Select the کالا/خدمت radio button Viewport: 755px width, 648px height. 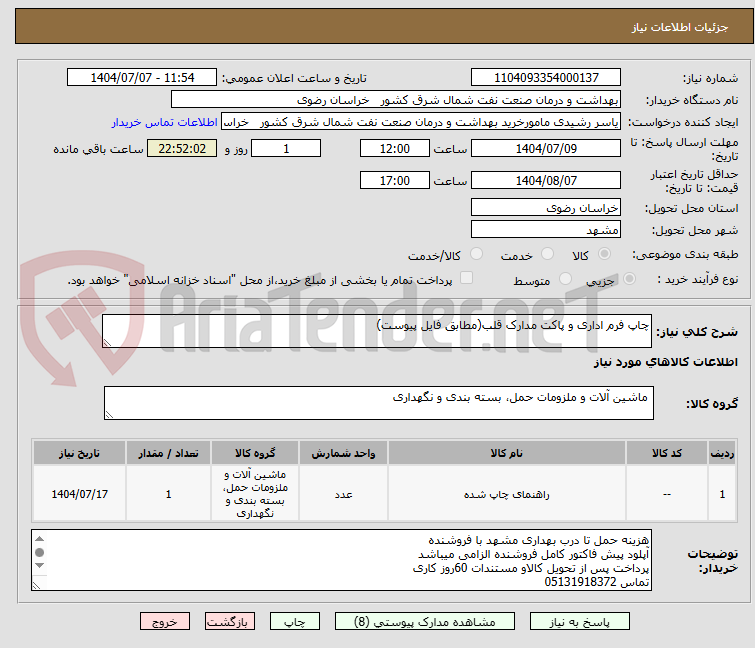tap(476, 254)
